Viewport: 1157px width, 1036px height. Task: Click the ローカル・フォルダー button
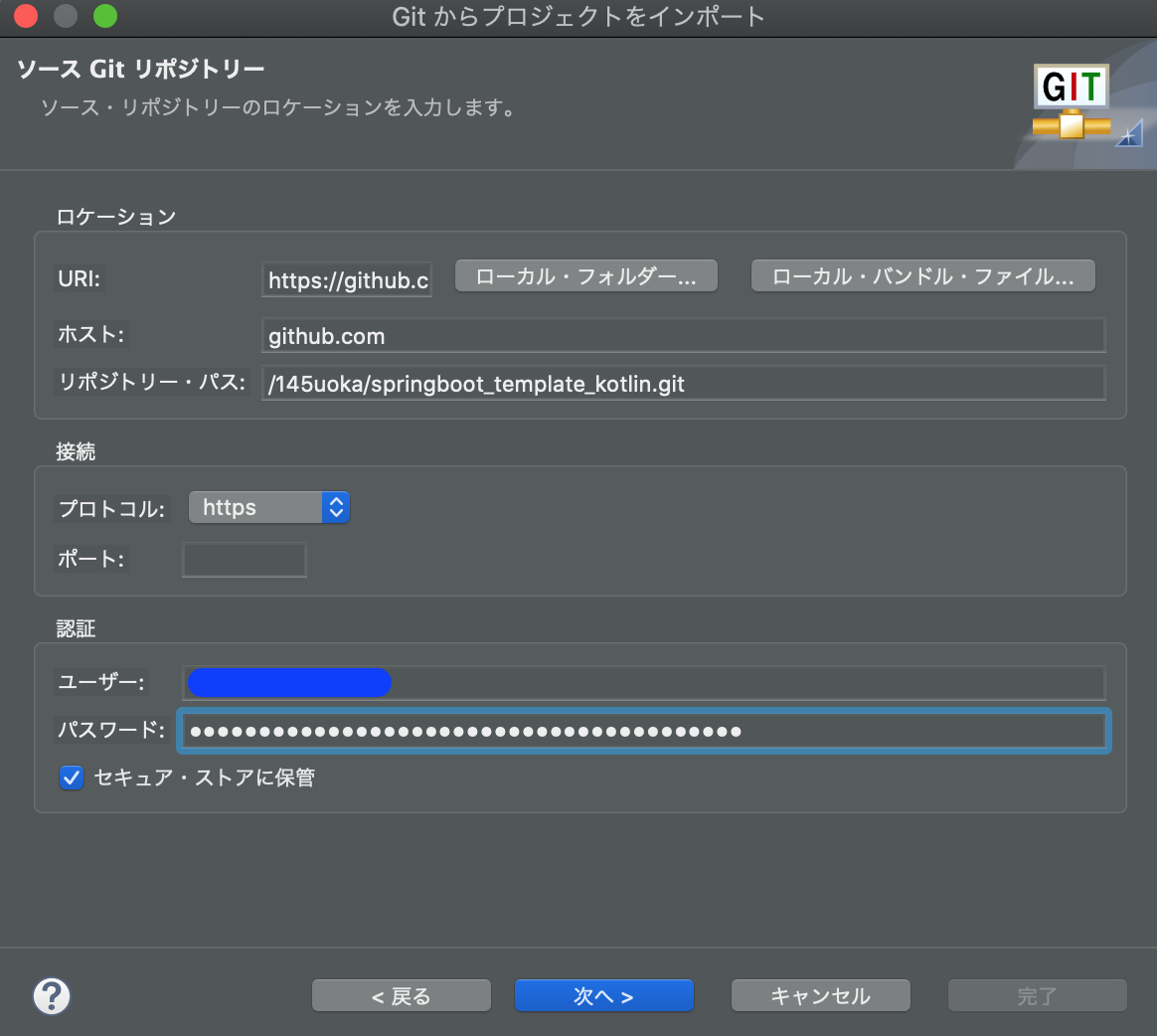585,275
